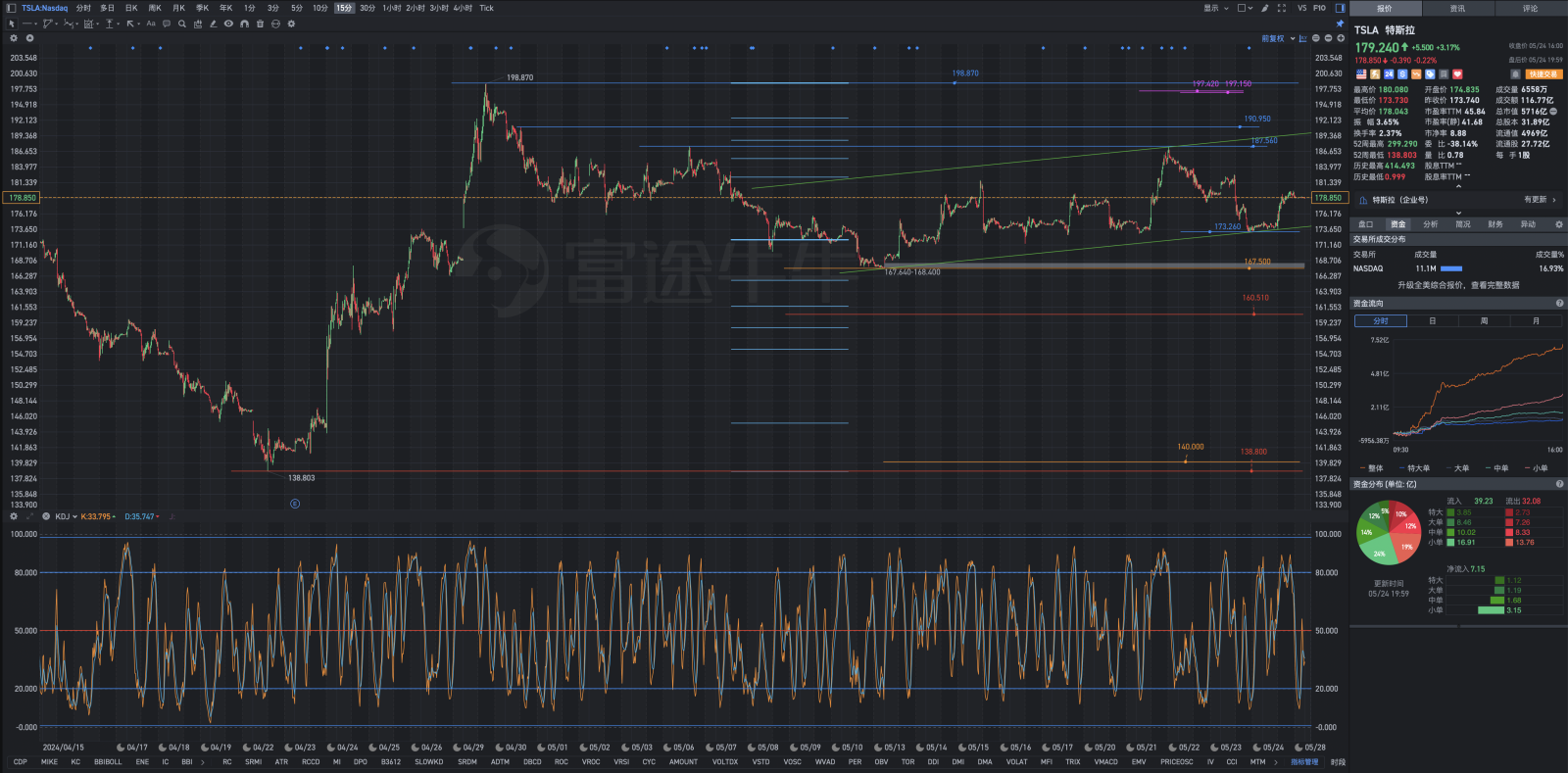Enter fullscreen chart mode
The image size is (1568, 773).
pos(1281,8)
